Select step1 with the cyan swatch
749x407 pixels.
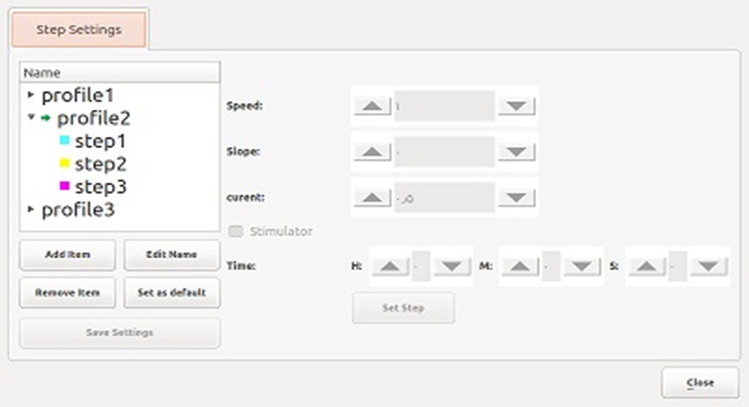point(99,141)
